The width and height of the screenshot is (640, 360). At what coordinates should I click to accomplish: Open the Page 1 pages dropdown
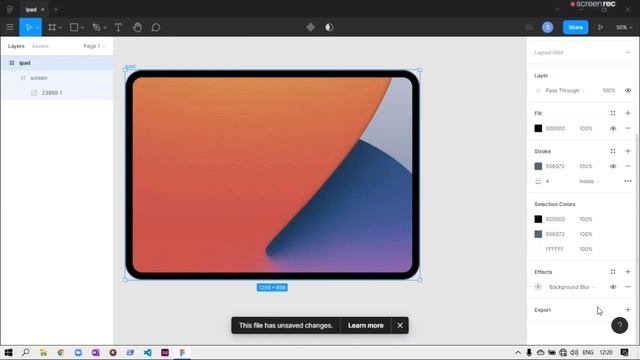(x=94, y=46)
